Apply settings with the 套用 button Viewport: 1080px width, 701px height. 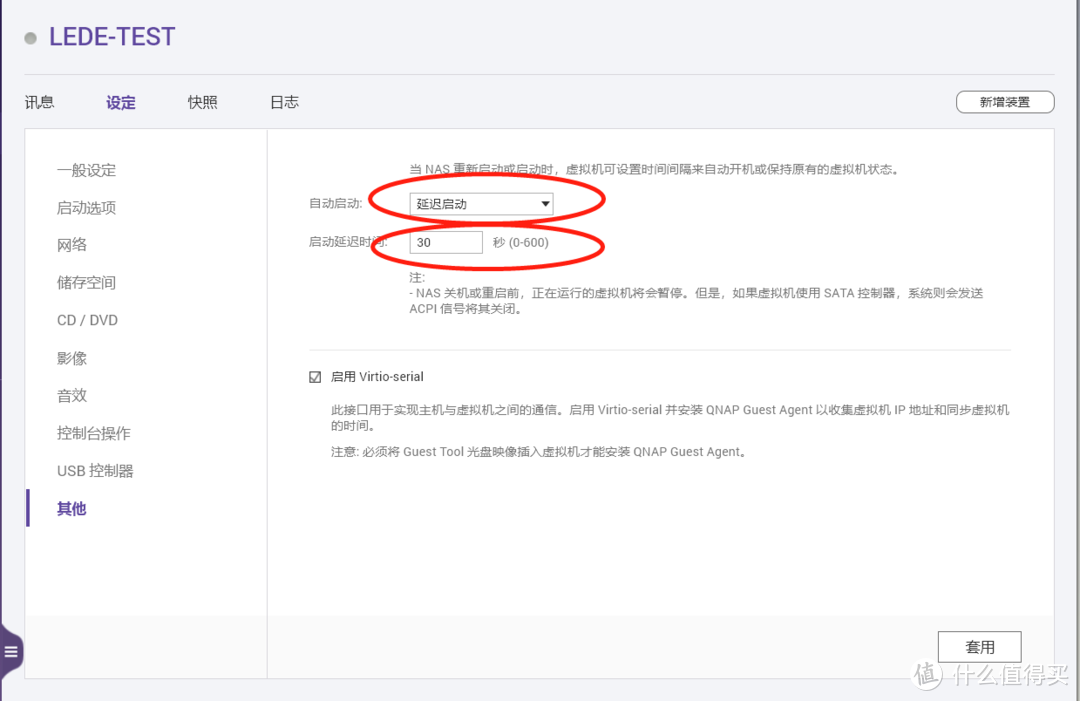click(x=979, y=646)
